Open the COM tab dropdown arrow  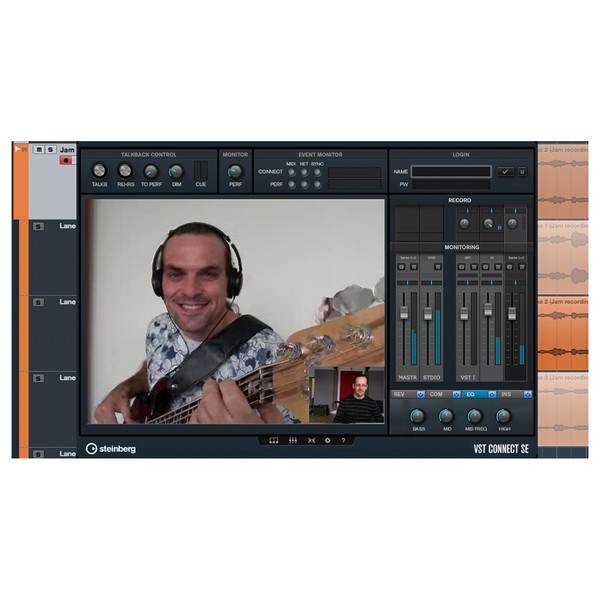click(456, 394)
